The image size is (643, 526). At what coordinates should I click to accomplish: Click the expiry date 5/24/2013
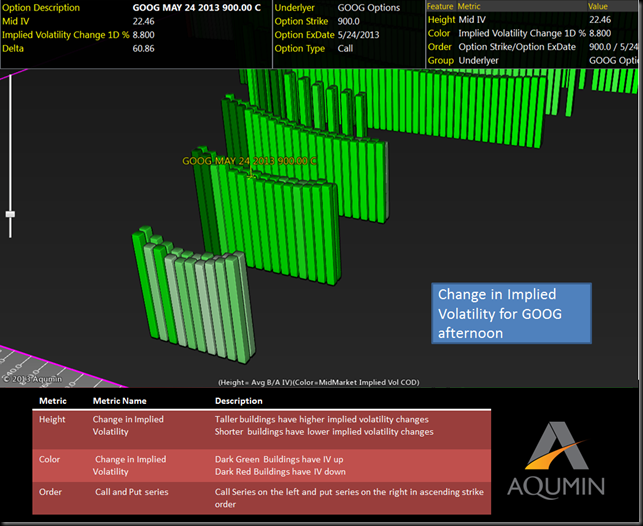[358, 35]
